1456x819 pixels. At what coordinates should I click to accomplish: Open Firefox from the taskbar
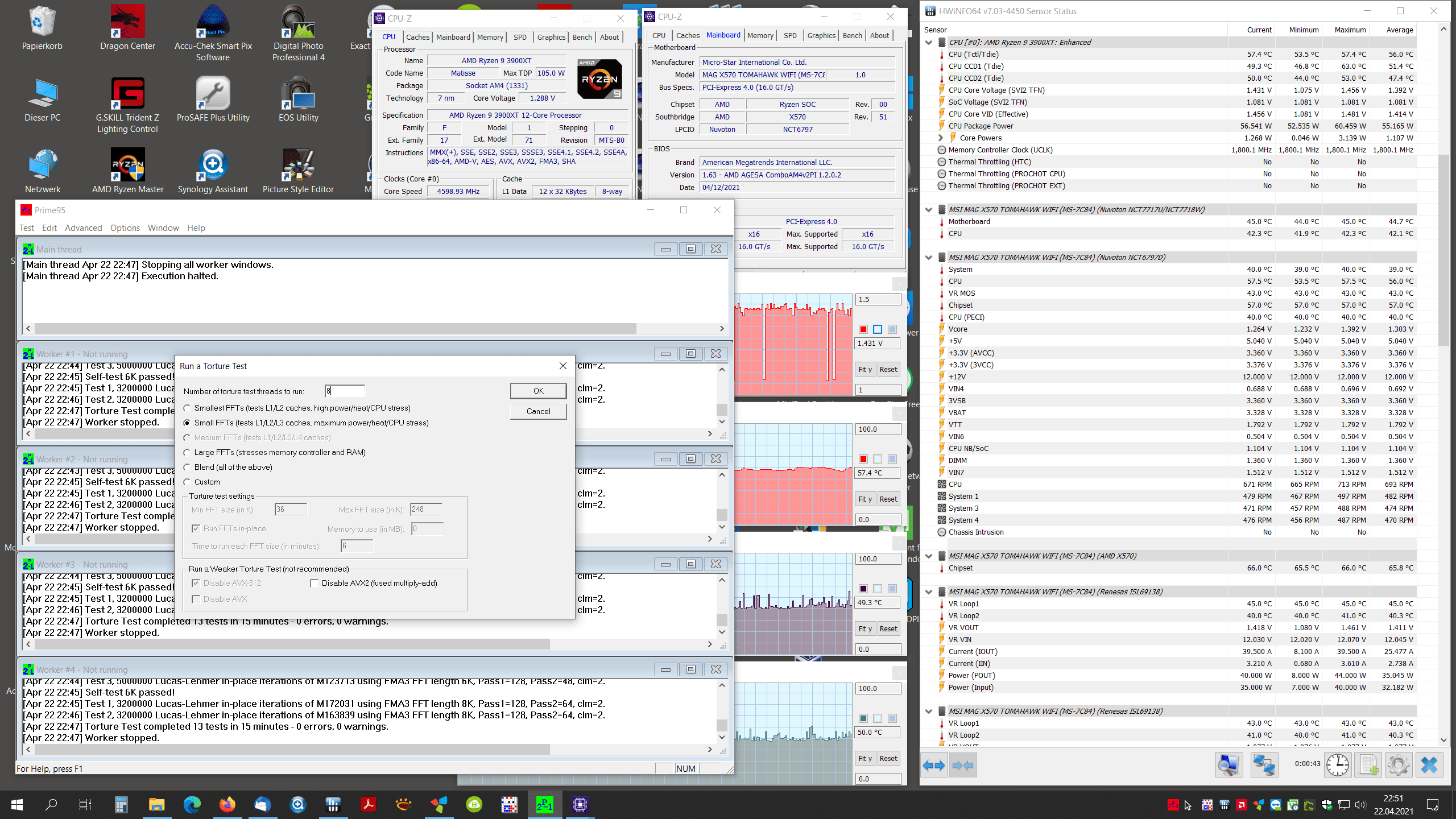tap(227, 804)
